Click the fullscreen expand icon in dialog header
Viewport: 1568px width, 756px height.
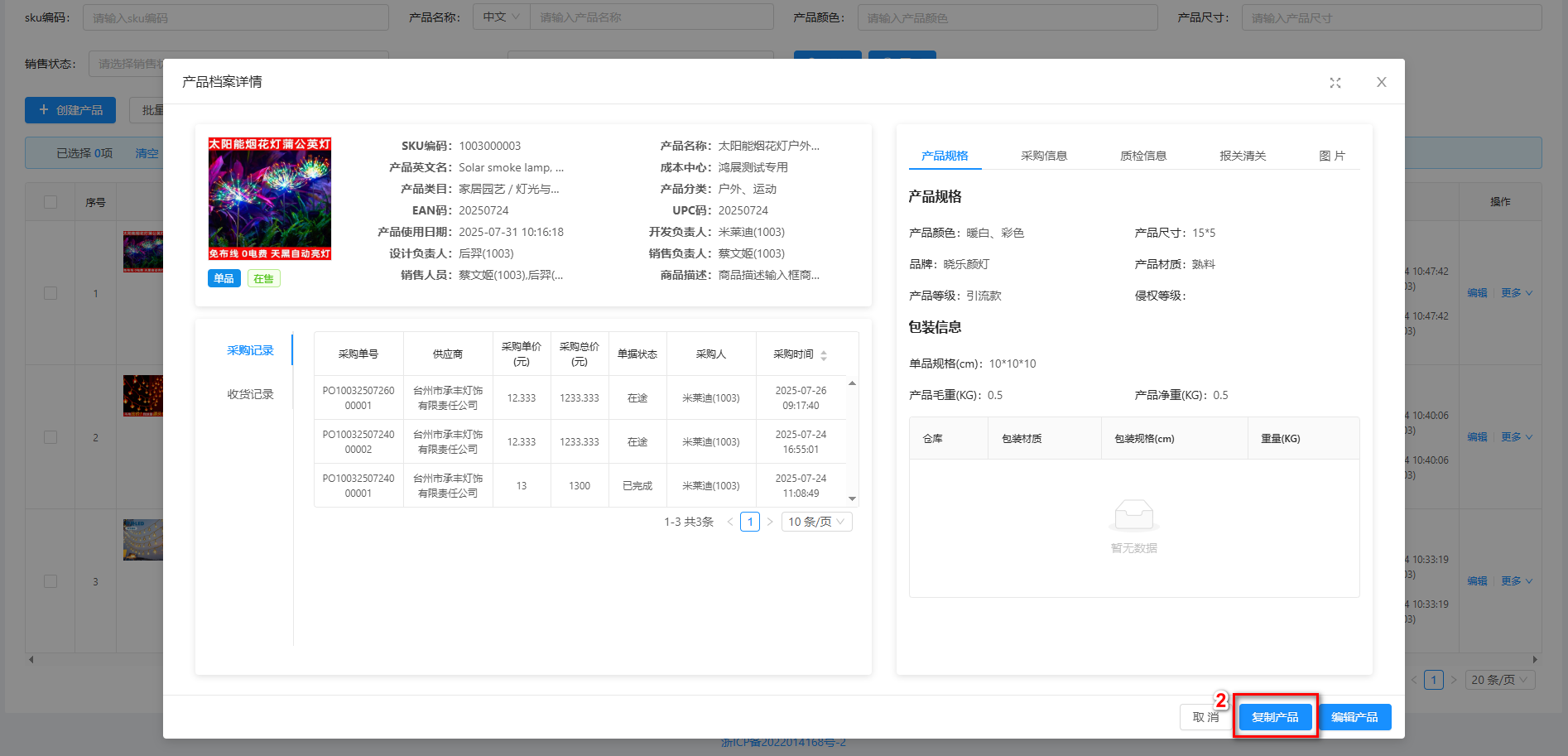(x=1335, y=83)
